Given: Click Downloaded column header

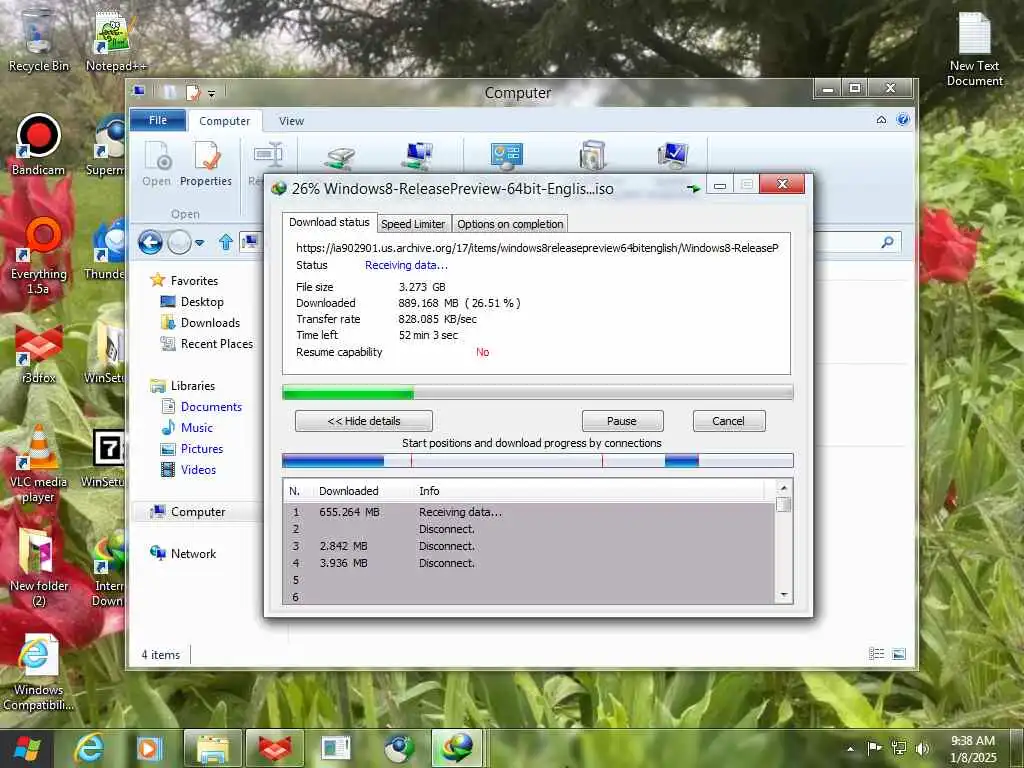Looking at the screenshot, I should (349, 490).
